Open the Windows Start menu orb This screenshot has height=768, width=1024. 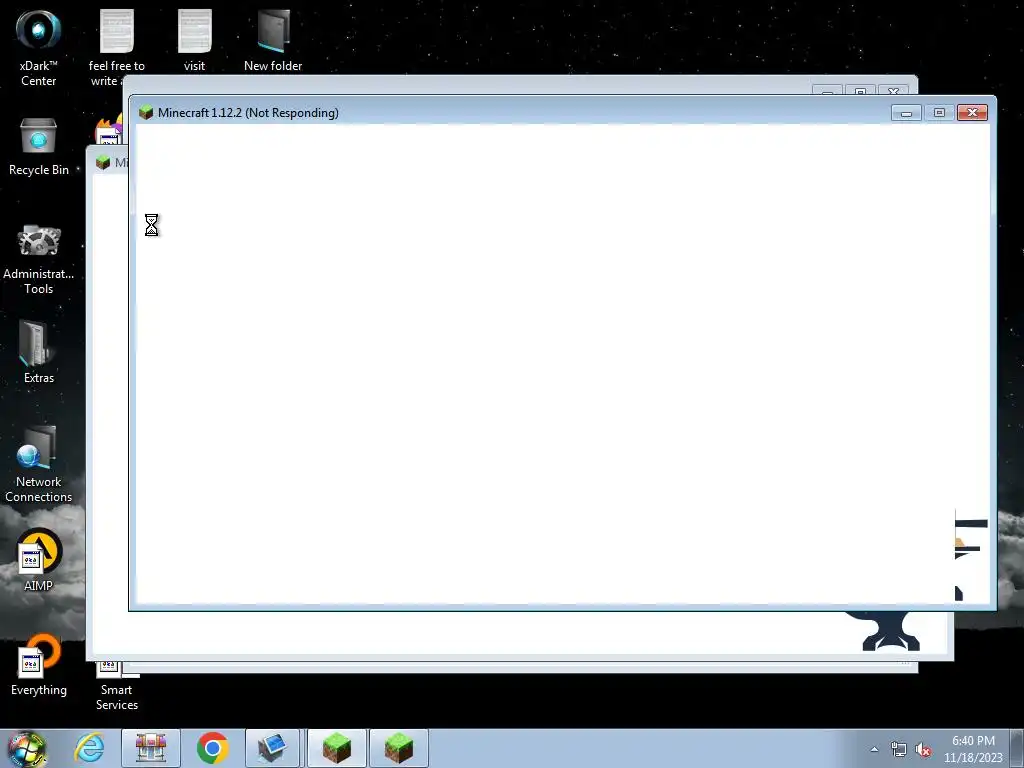[27, 749]
